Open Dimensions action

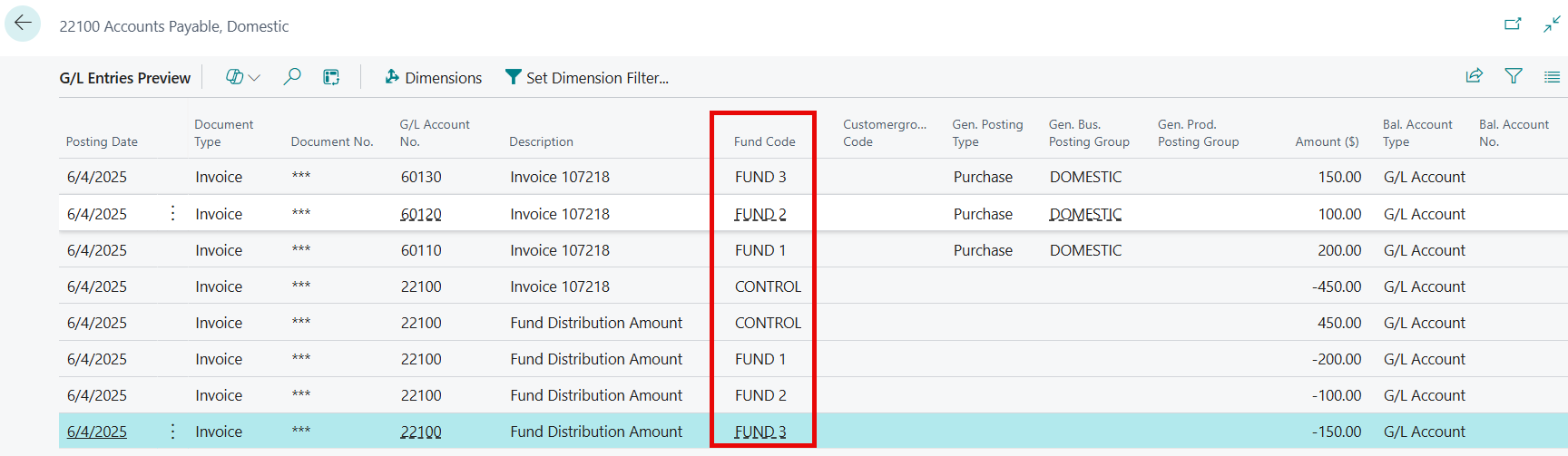(x=433, y=78)
